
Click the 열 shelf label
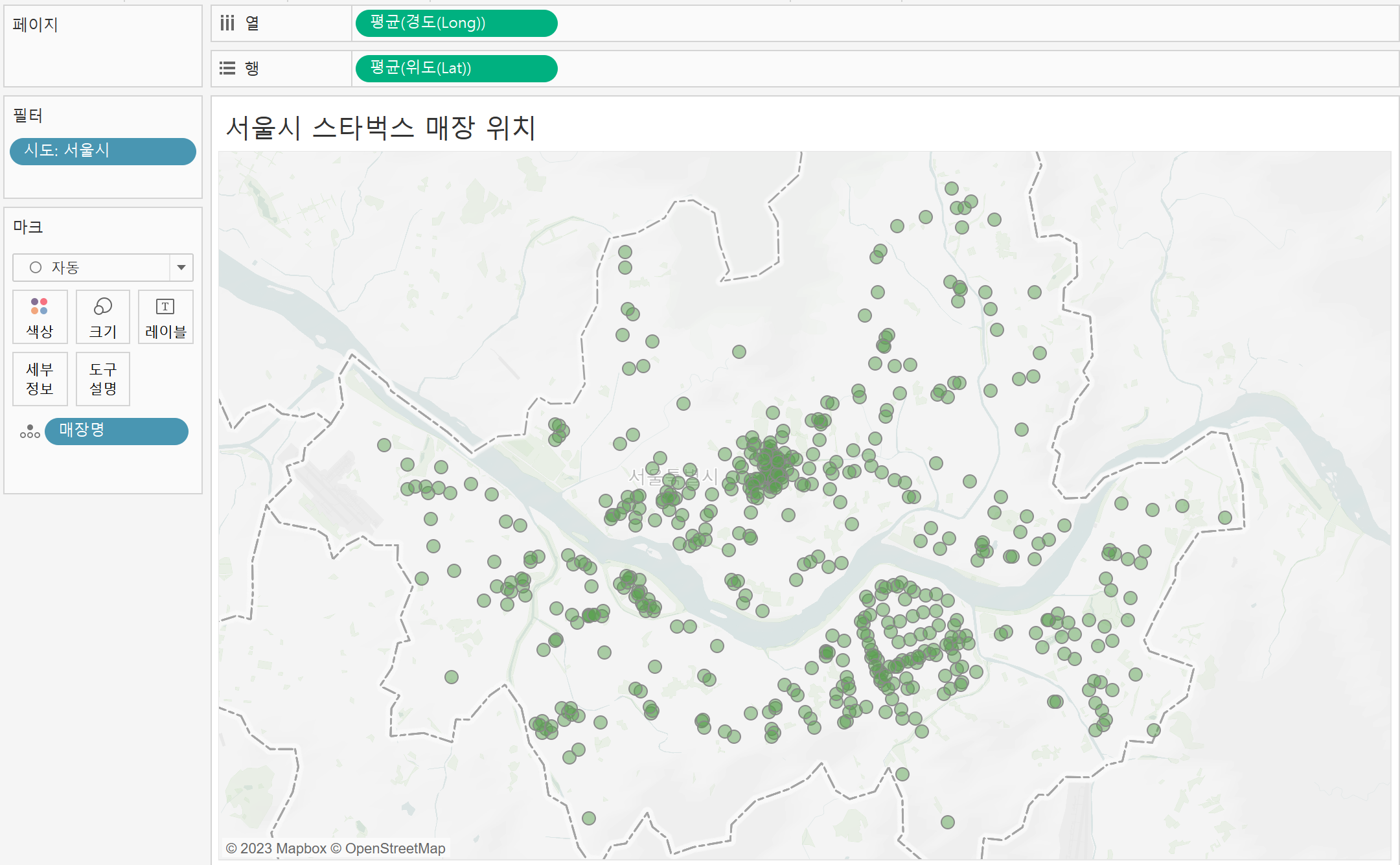click(252, 23)
